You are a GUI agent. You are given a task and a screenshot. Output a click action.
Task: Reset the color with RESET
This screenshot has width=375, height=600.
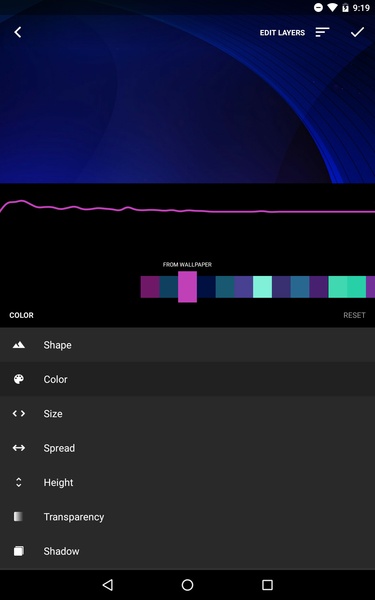(x=354, y=315)
